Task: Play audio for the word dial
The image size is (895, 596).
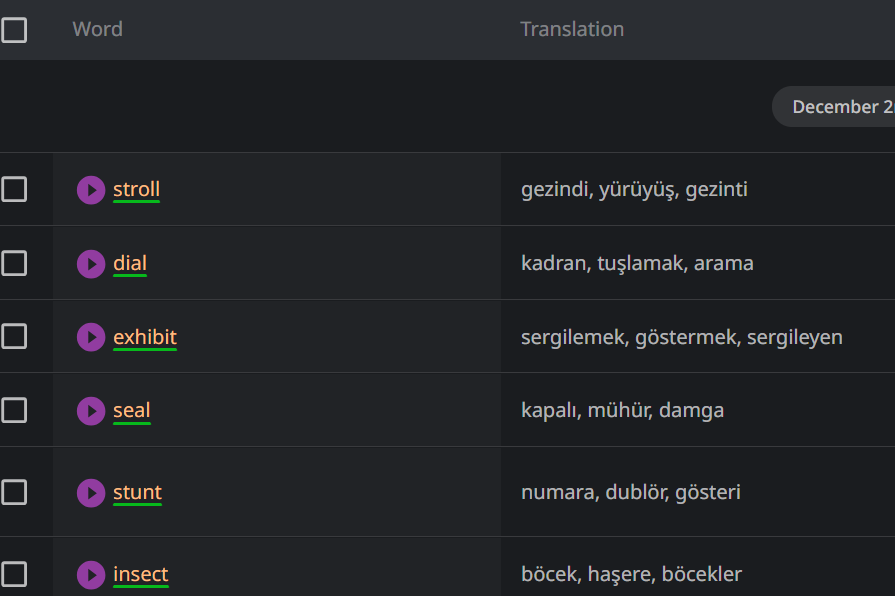Action: click(91, 264)
